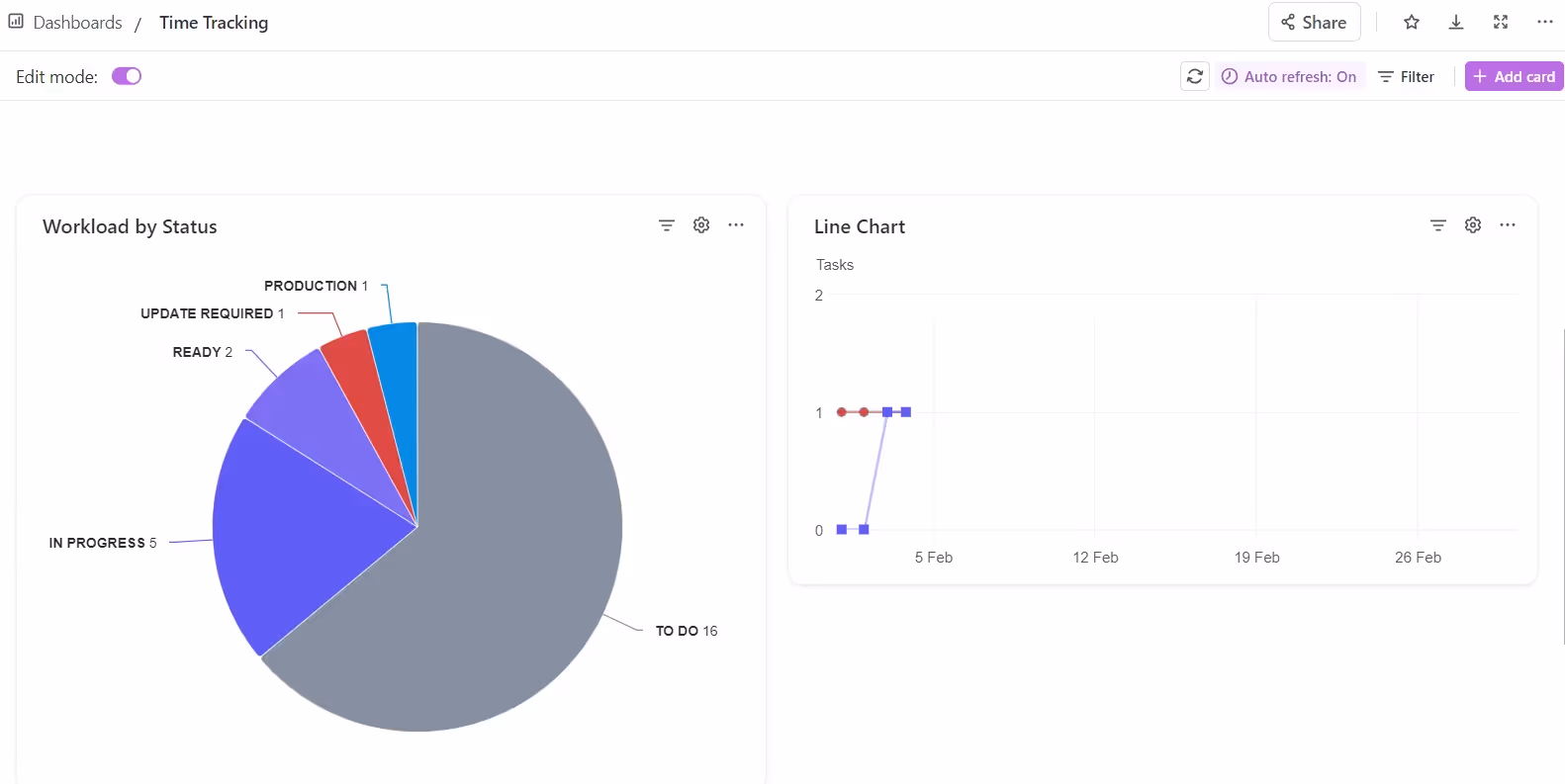Favorite the dashboard with the star icon

[x=1411, y=22]
